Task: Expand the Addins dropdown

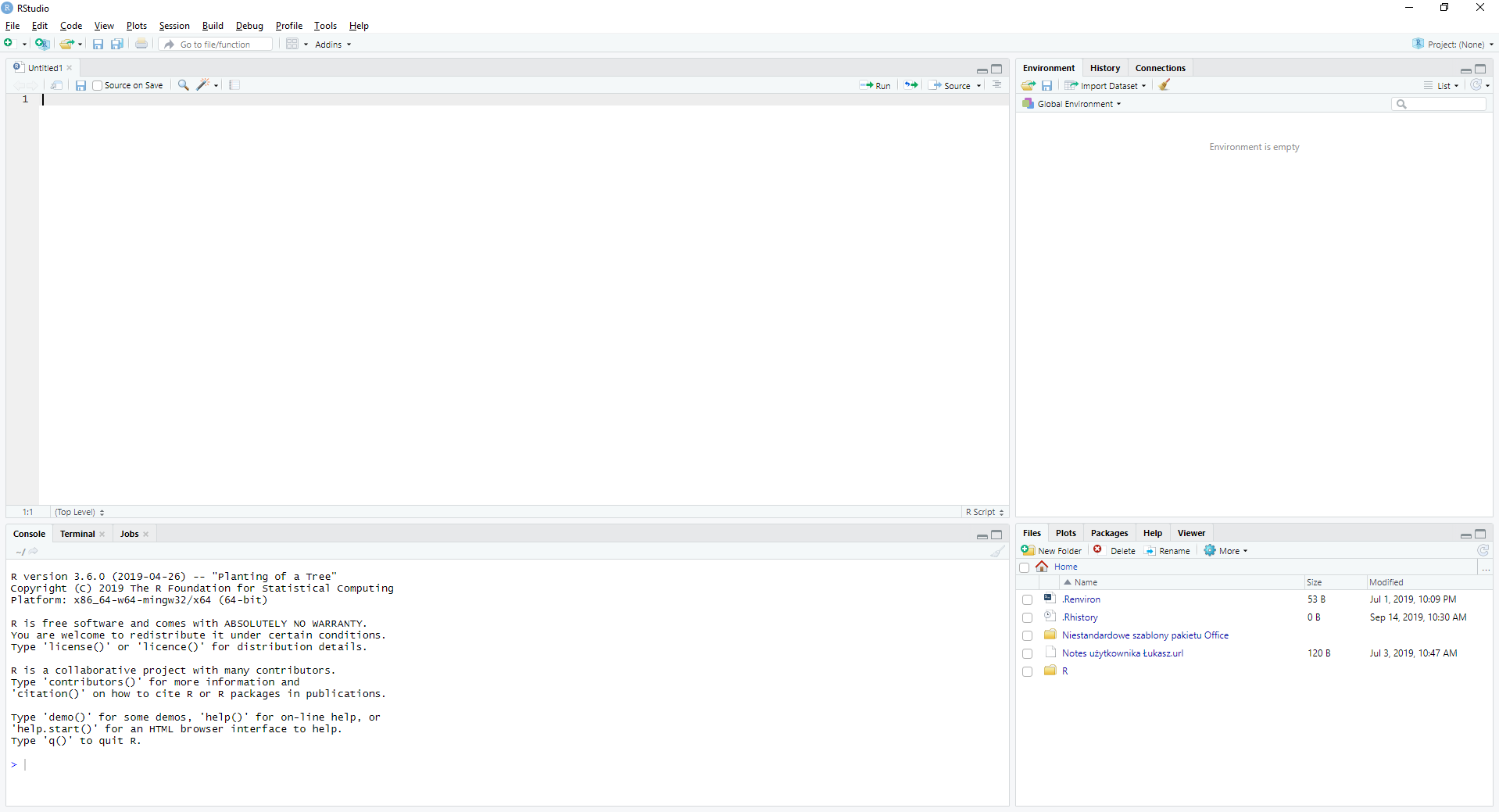Action: pos(333,45)
